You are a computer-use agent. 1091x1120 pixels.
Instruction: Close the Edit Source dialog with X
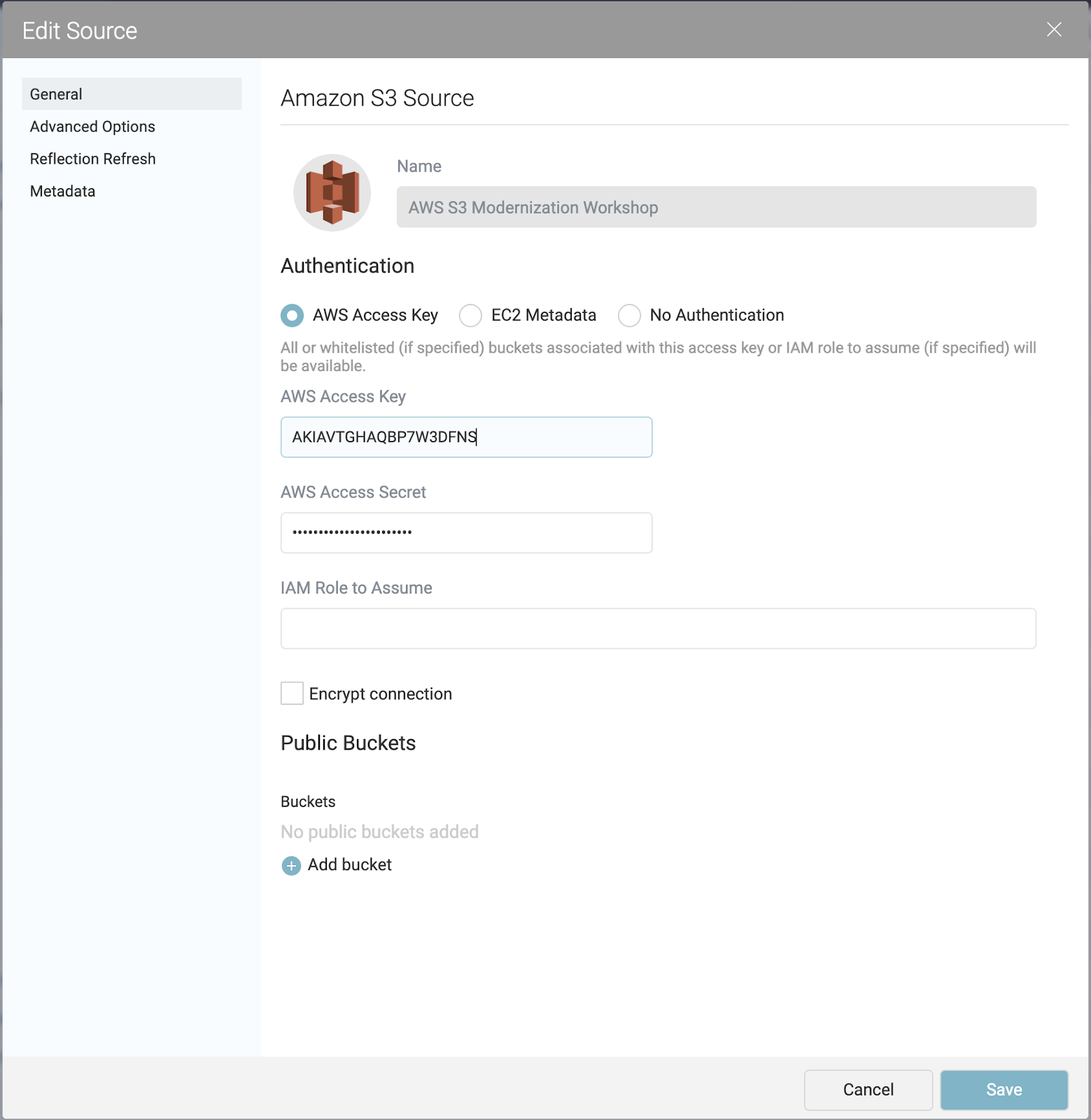[1054, 29]
